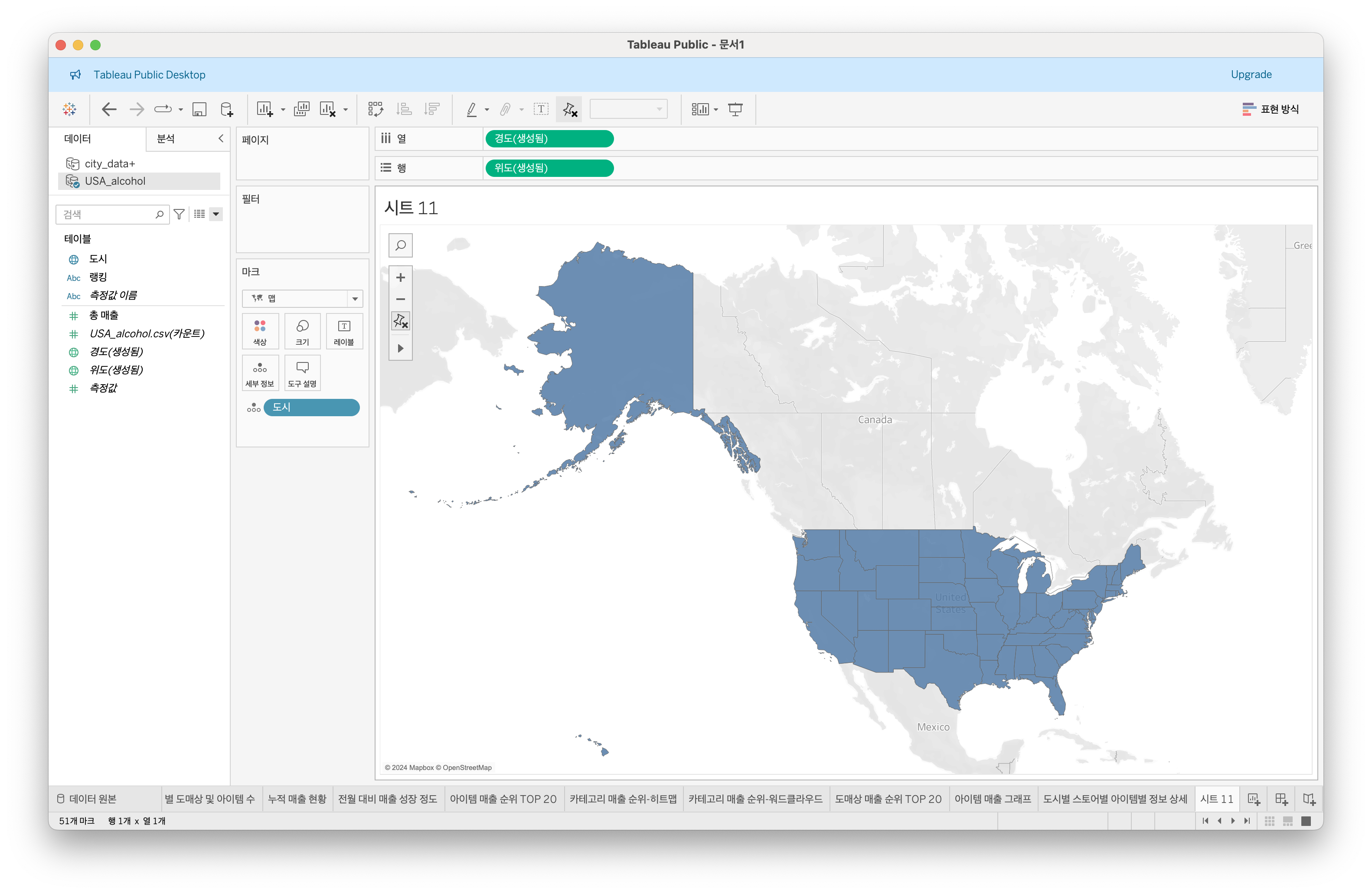Click the map search magnifier icon
This screenshot has height=894, width=1372.
click(400, 245)
